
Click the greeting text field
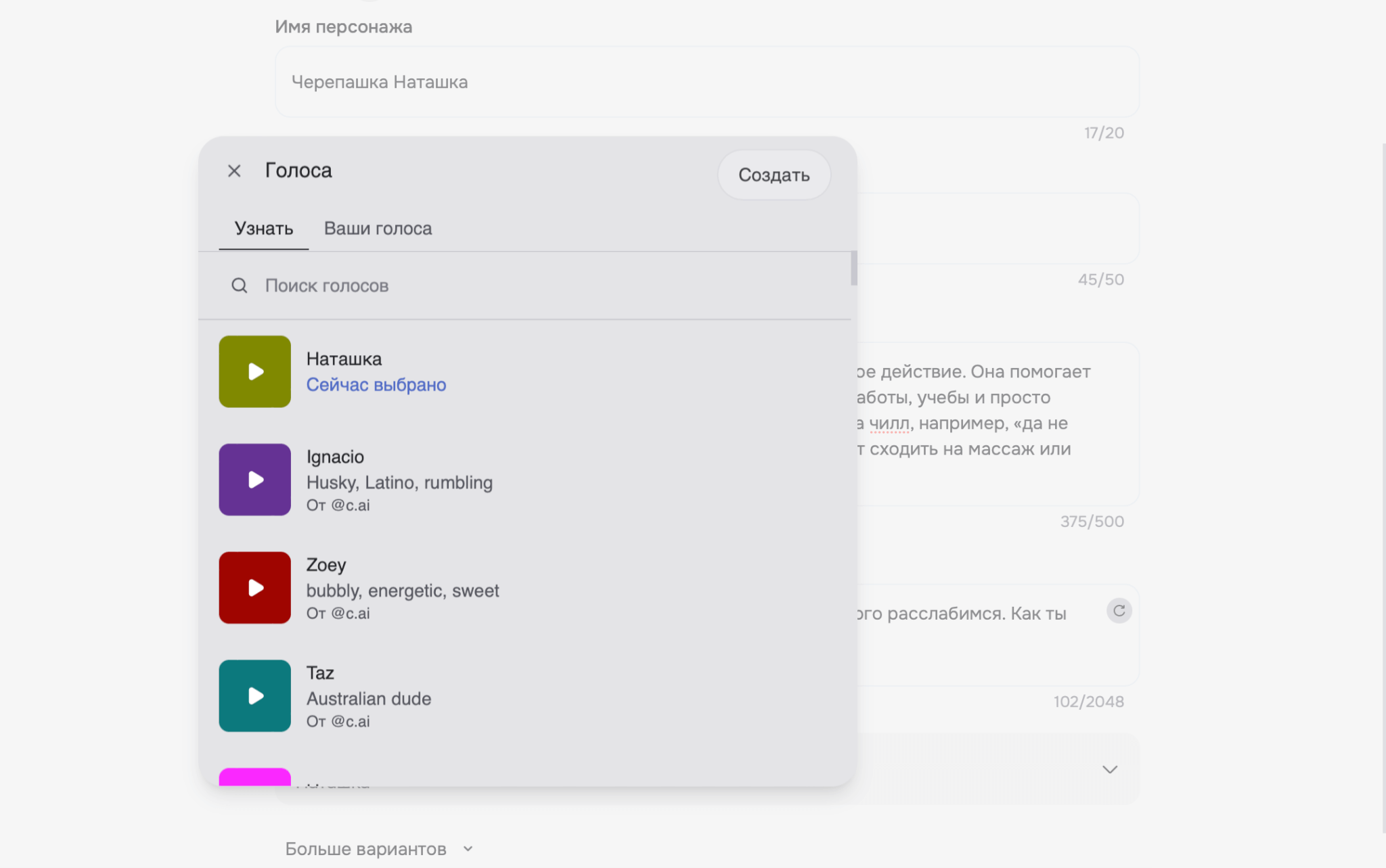998,635
